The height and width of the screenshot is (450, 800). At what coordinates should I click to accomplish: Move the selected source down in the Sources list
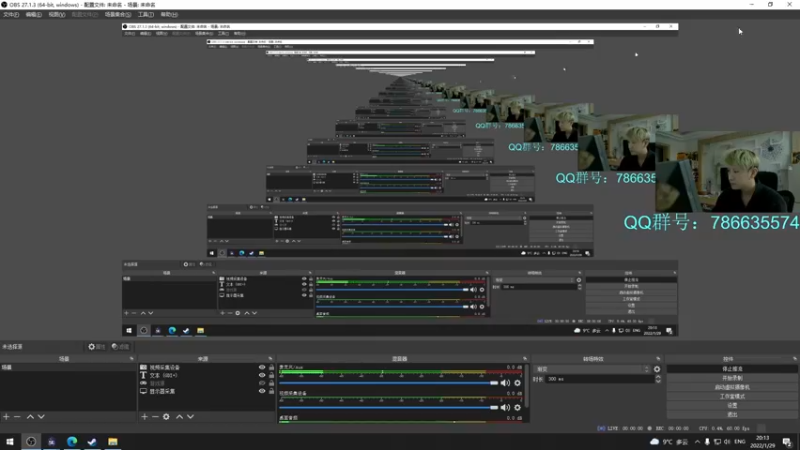tap(190, 417)
